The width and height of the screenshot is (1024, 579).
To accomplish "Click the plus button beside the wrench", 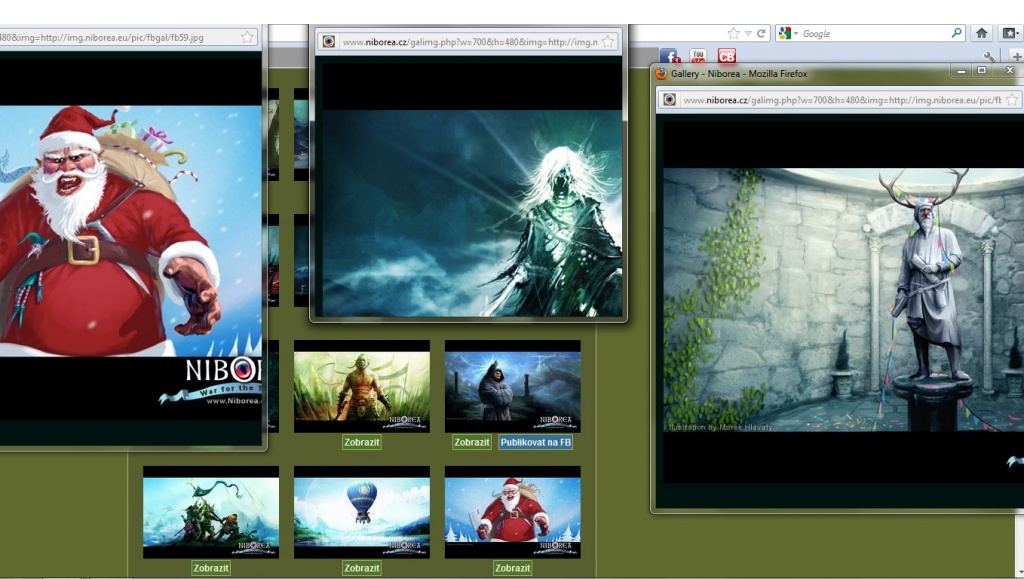I will pyautogui.click(x=1016, y=57).
